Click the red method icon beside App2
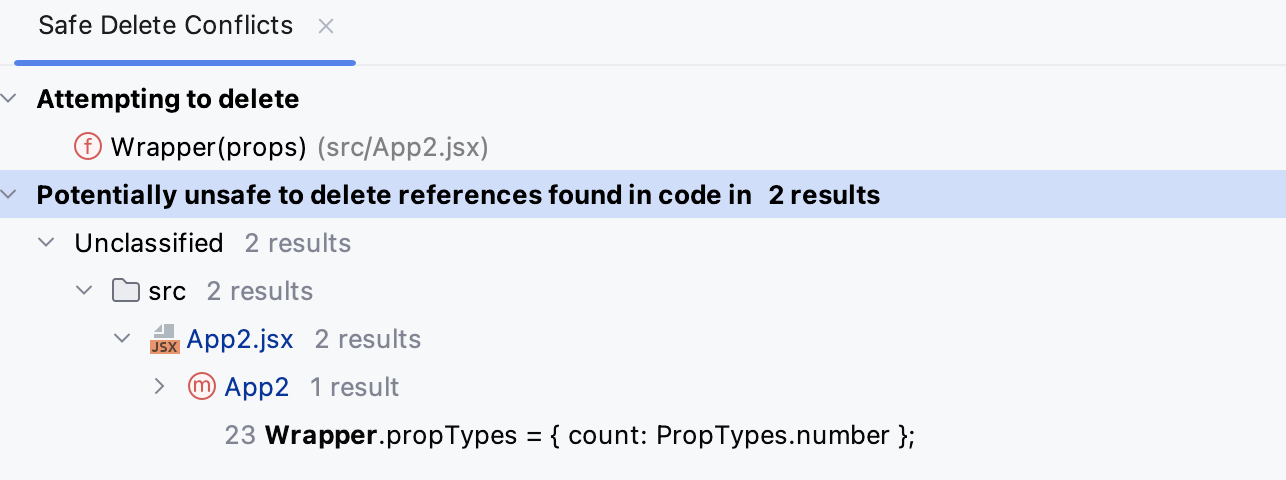This screenshot has width=1286, height=480. [x=202, y=387]
